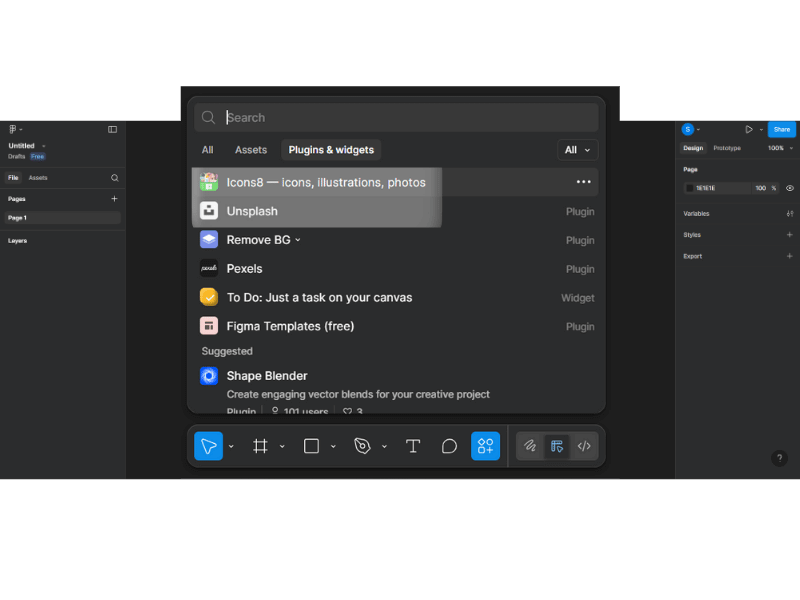The width and height of the screenshot is (800, 600).
Task: Click the Free plan badge
Action: 37,157
